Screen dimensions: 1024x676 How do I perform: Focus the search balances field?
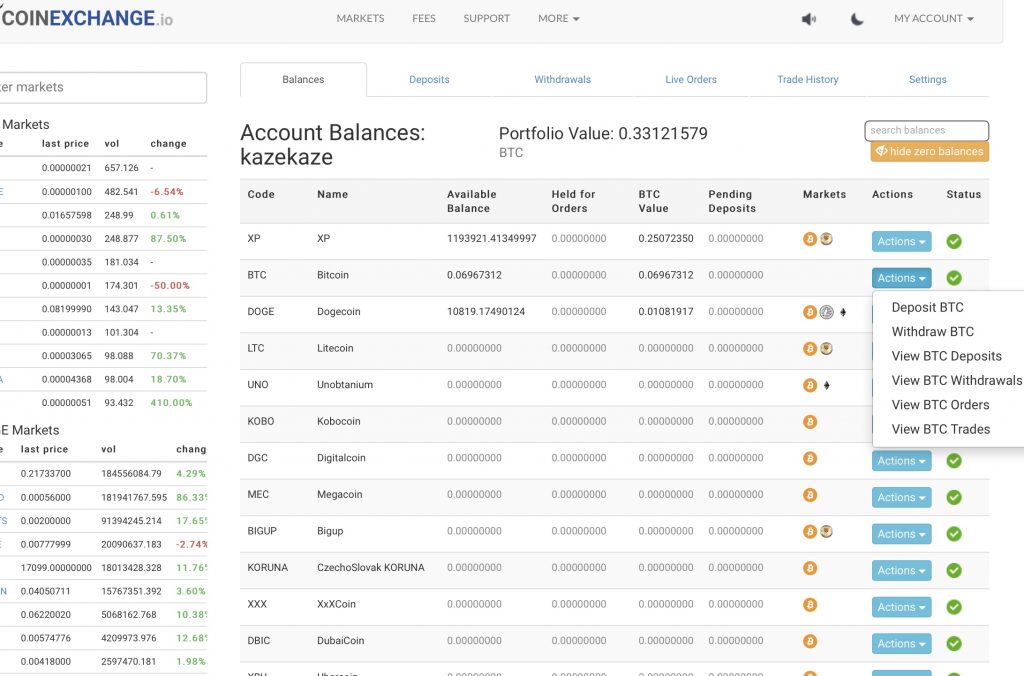(926, 131)
